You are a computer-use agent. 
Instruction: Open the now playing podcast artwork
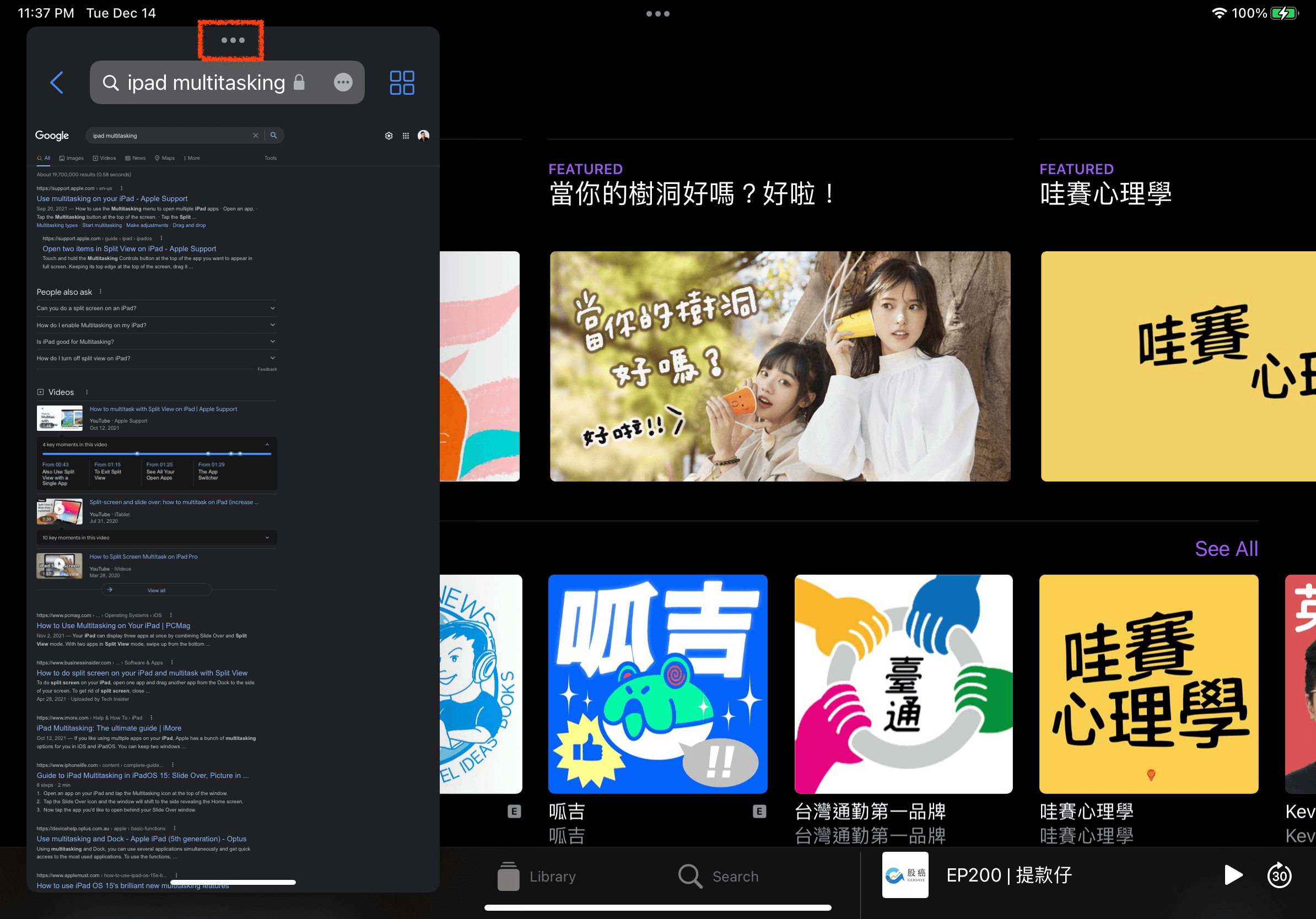click(905, 875)
